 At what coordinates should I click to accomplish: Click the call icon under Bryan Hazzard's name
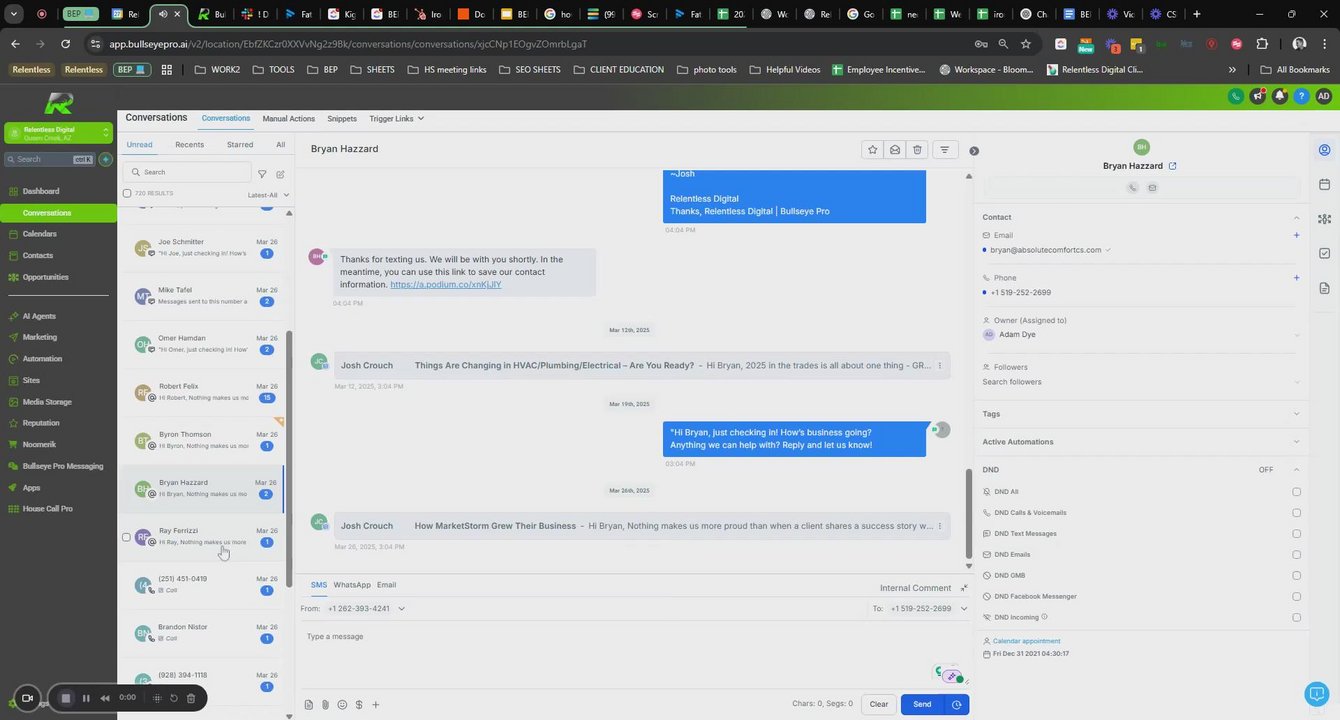[1133, 188]
